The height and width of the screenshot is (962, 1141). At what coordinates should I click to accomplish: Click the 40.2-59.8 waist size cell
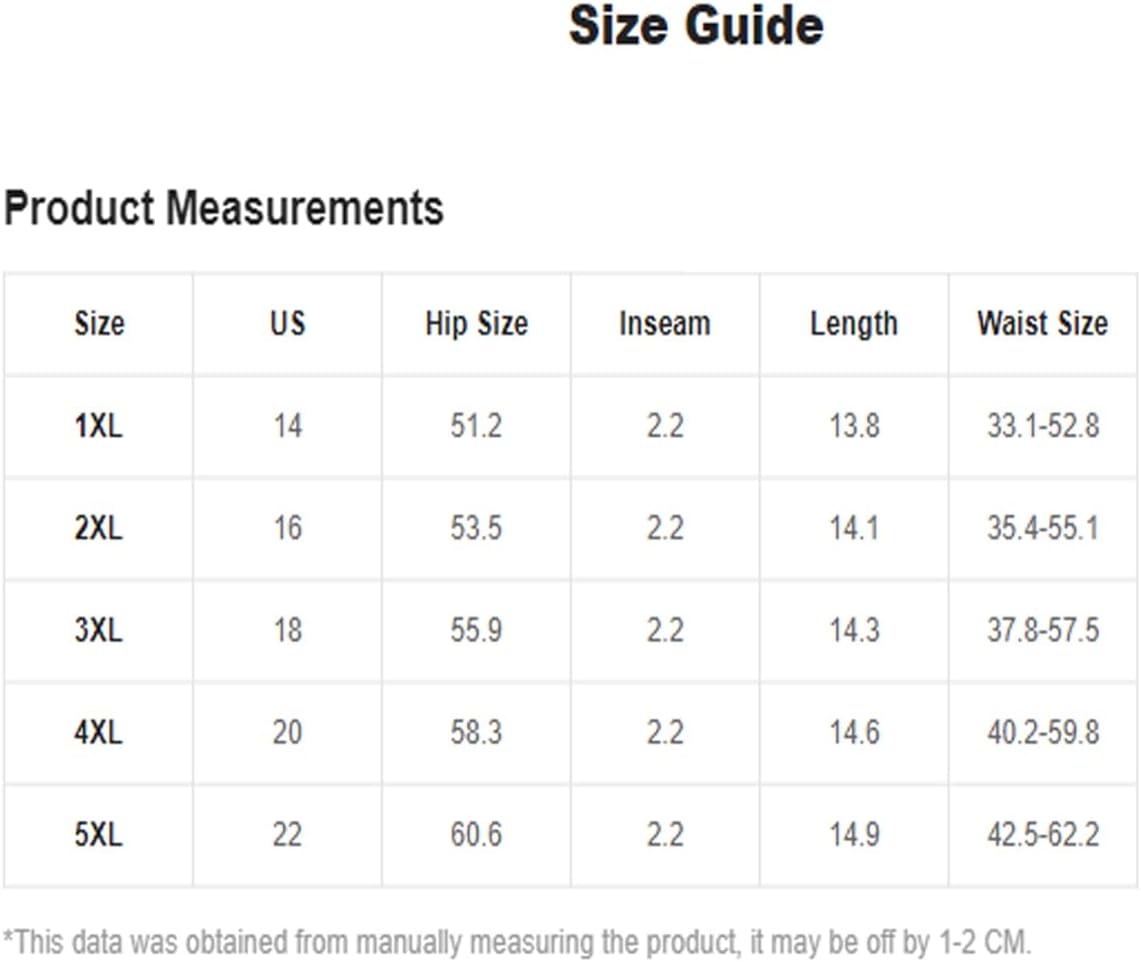(1043, 733)
